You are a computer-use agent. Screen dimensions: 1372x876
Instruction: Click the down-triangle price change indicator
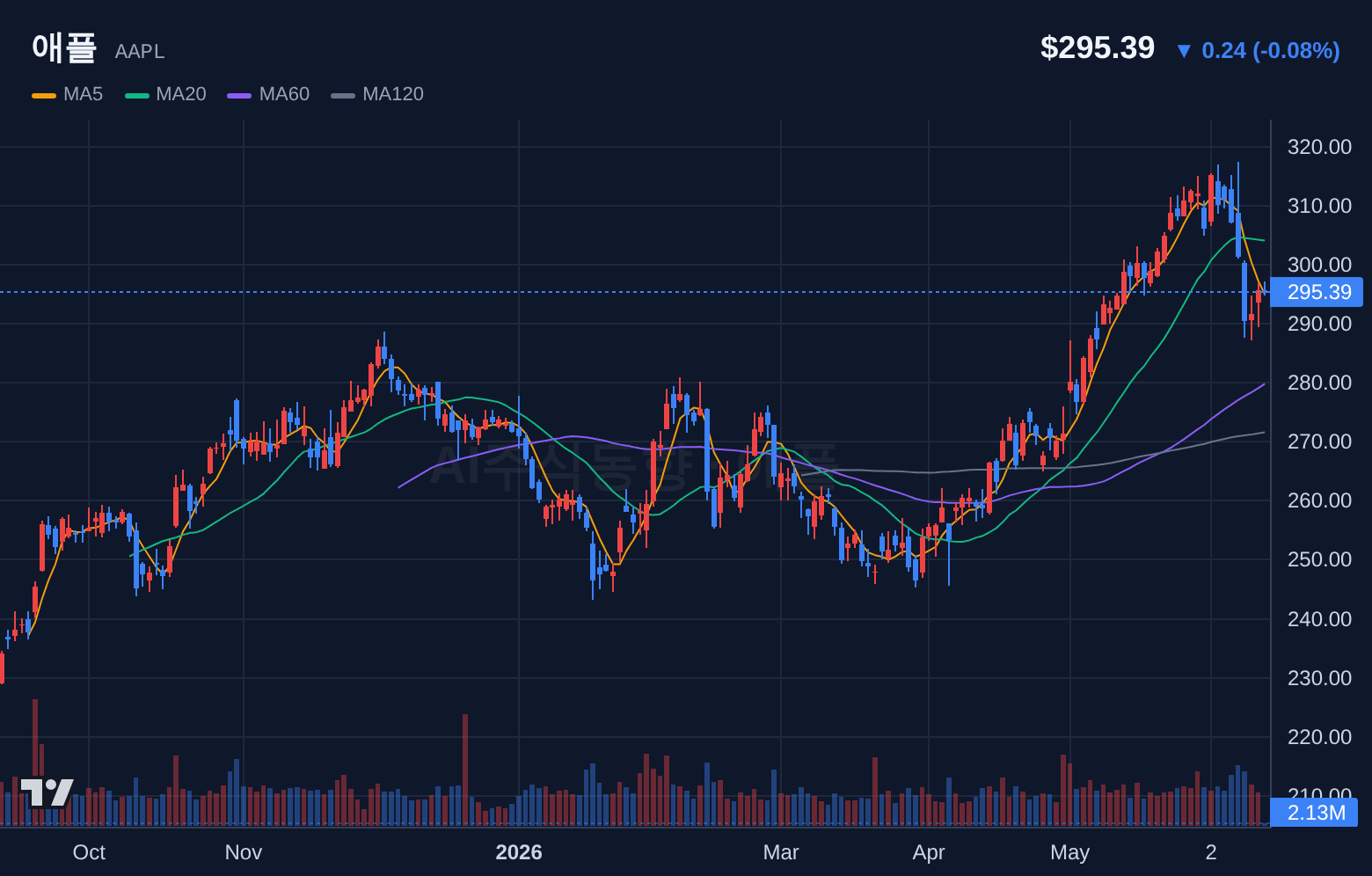[1184, 51]
